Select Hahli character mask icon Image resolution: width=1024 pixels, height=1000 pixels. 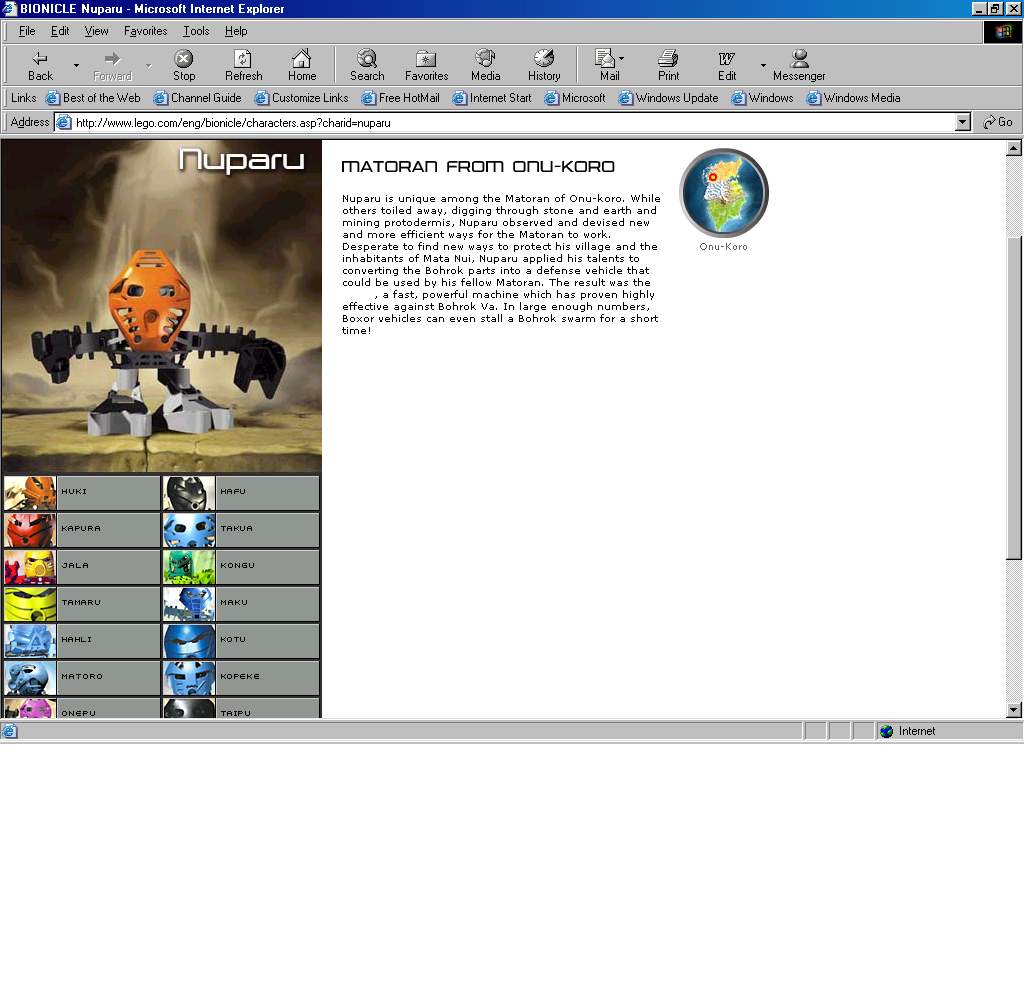[x=30, y=641]
